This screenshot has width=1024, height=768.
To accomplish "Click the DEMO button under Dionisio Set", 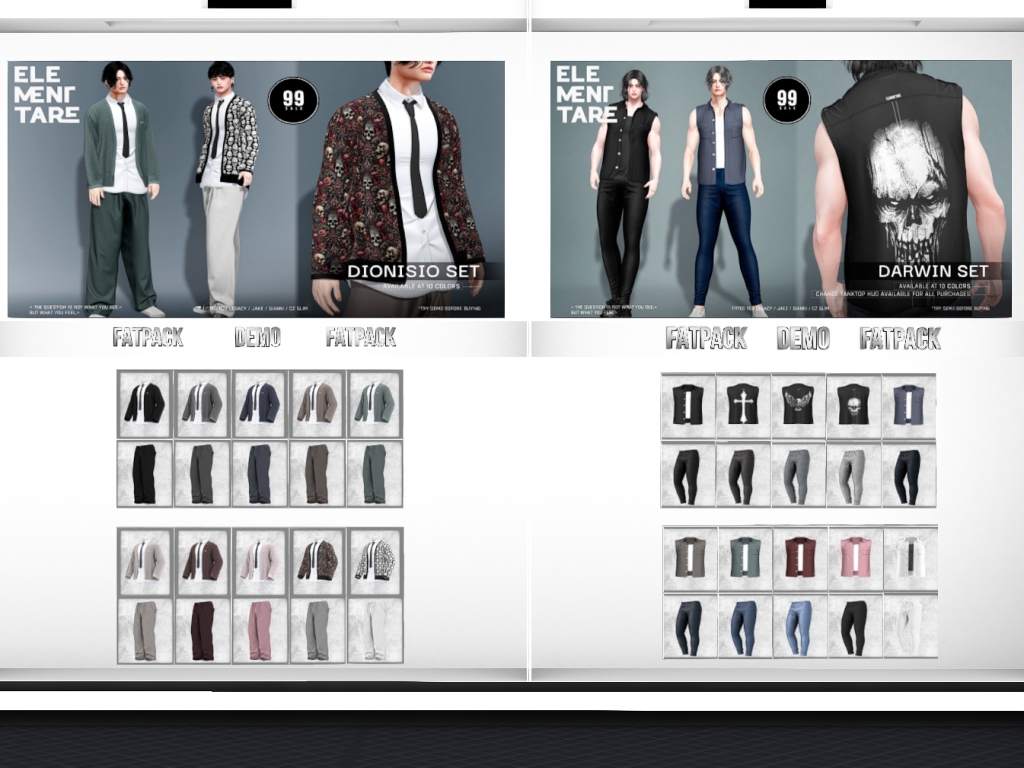I will pos(257,338).
